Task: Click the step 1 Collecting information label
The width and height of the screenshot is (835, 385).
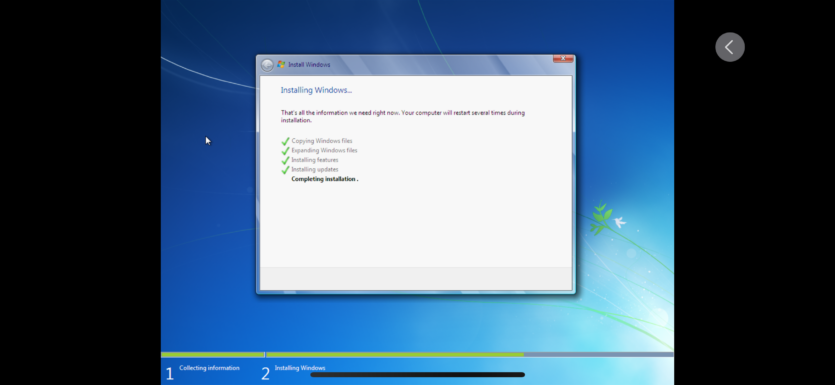Action: point(209,368)
